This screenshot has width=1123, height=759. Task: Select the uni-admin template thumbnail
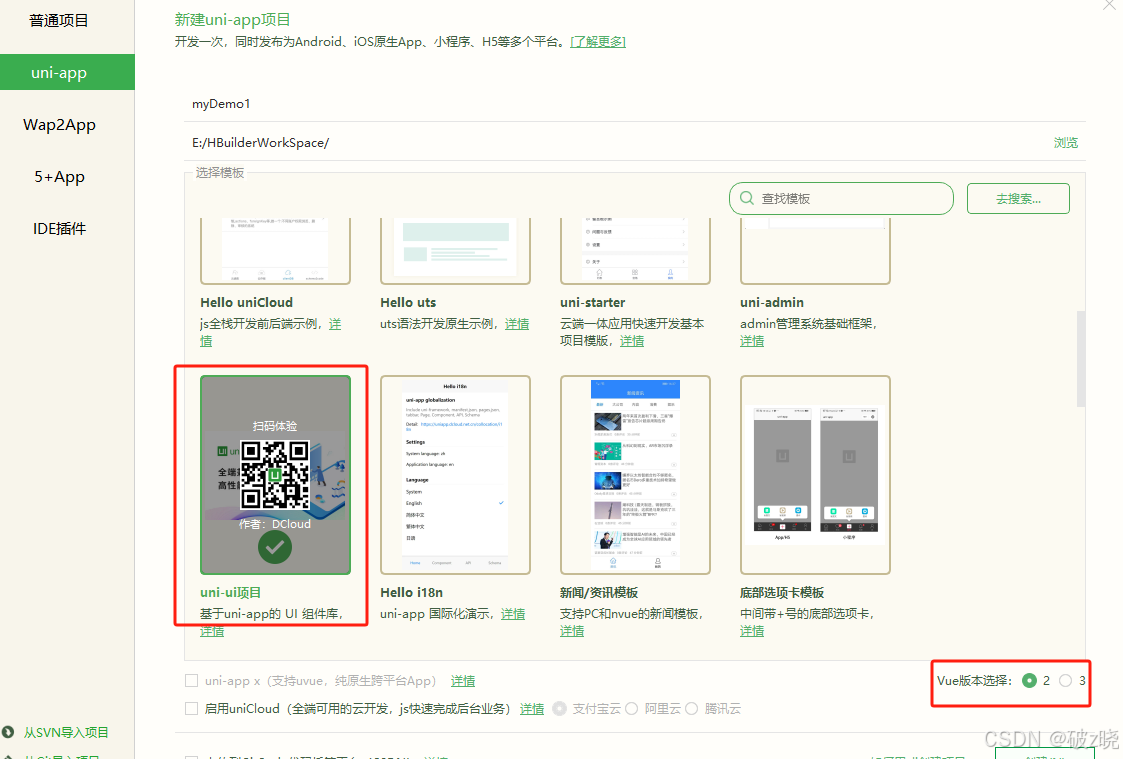(815, 251)
